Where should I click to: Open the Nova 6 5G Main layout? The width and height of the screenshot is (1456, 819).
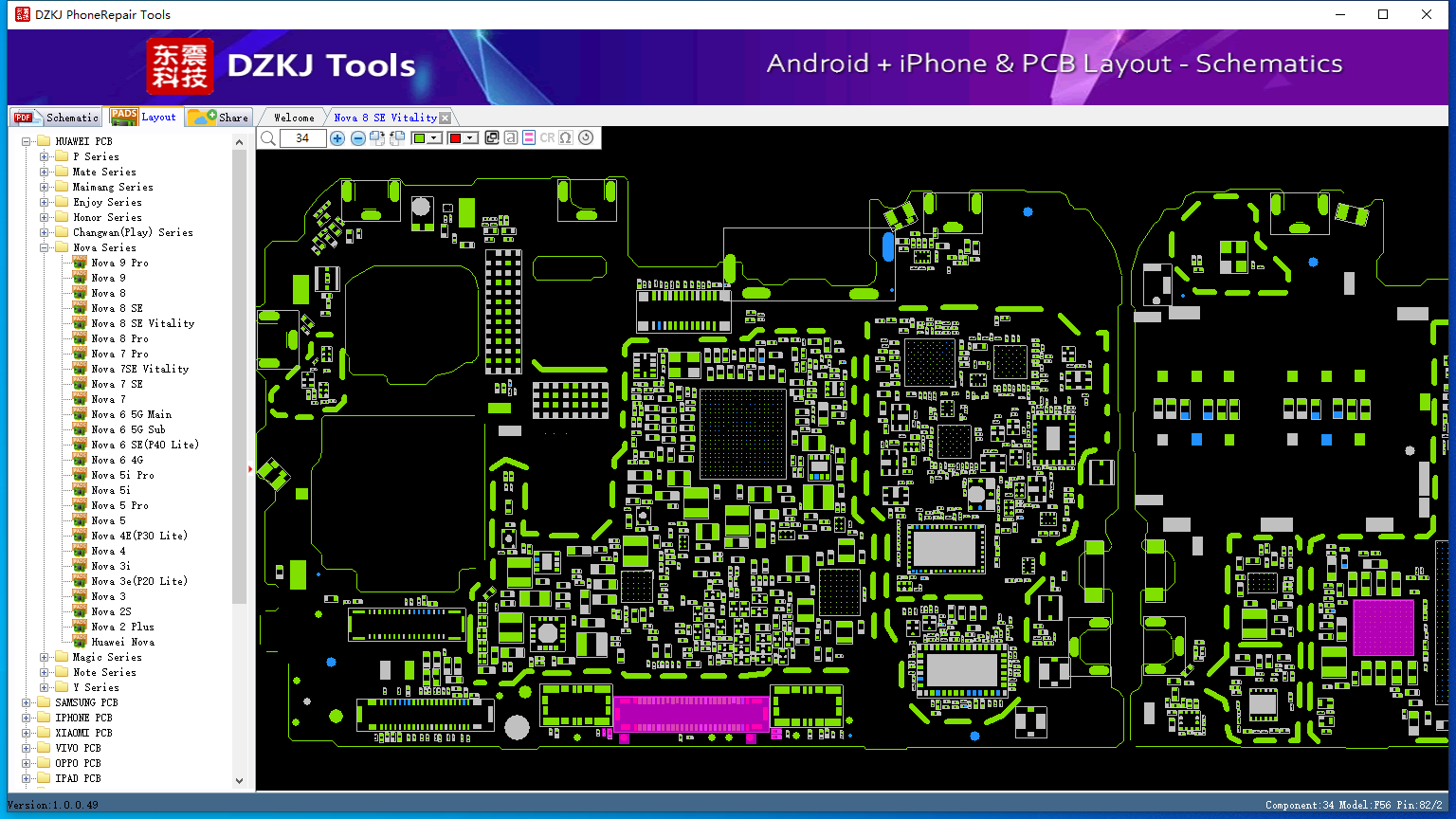[x=132, y=415]
